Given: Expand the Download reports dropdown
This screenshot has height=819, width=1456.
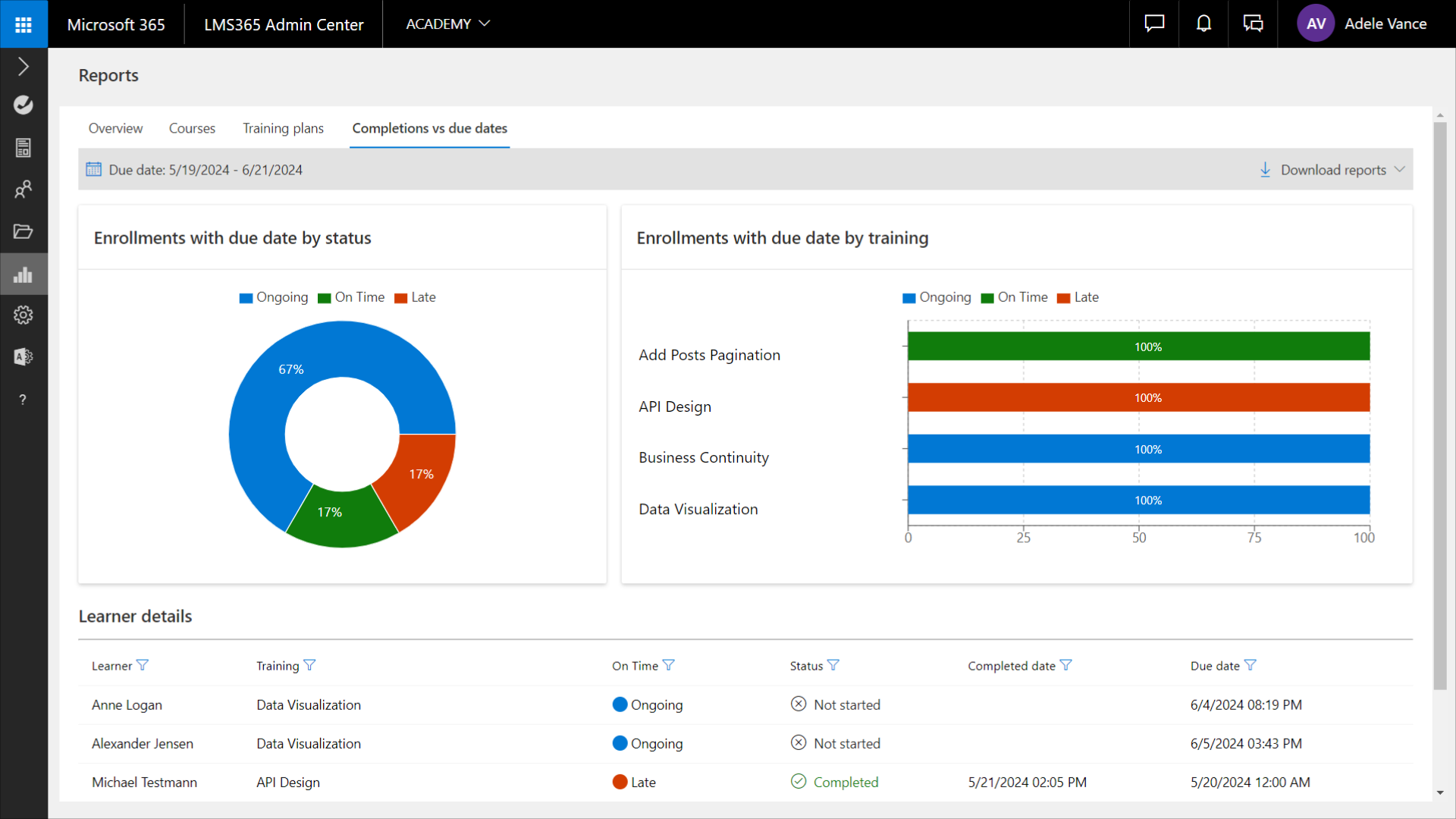Looking at the screenshot, I should [1332, 170].
